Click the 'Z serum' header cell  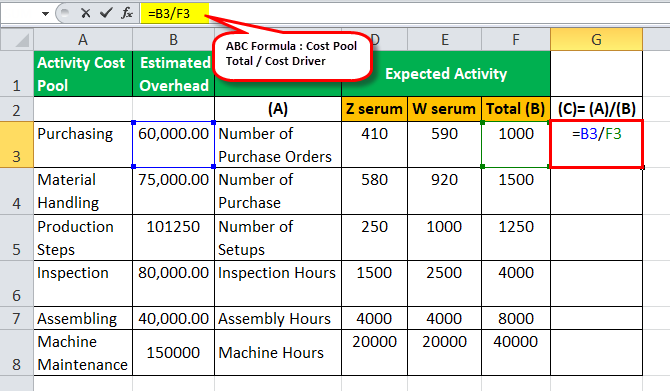tap(374, 109)
